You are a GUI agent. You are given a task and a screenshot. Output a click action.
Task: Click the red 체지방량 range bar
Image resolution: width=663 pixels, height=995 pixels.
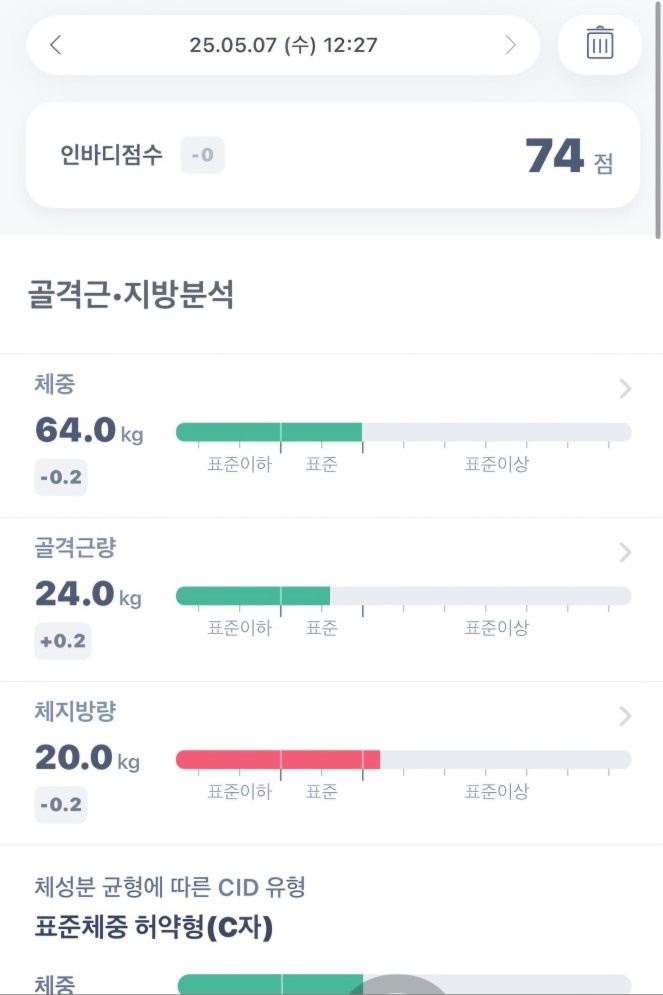278,760
